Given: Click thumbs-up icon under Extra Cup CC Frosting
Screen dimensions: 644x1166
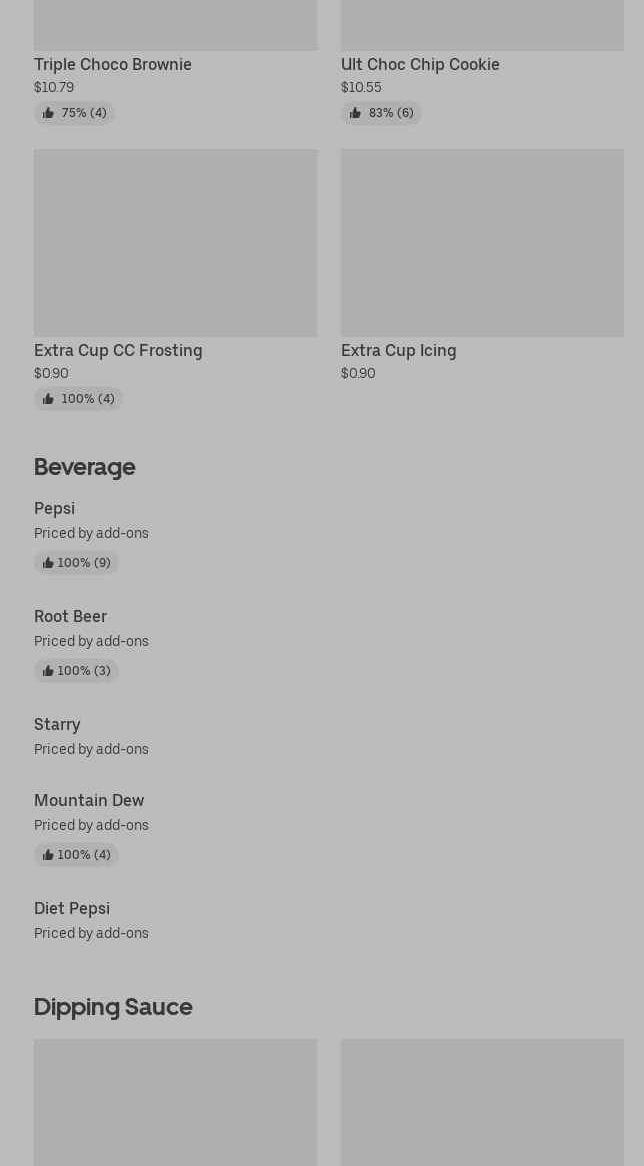Looking at the screenshot, I should pyautogui.click(x=48, y=399).
